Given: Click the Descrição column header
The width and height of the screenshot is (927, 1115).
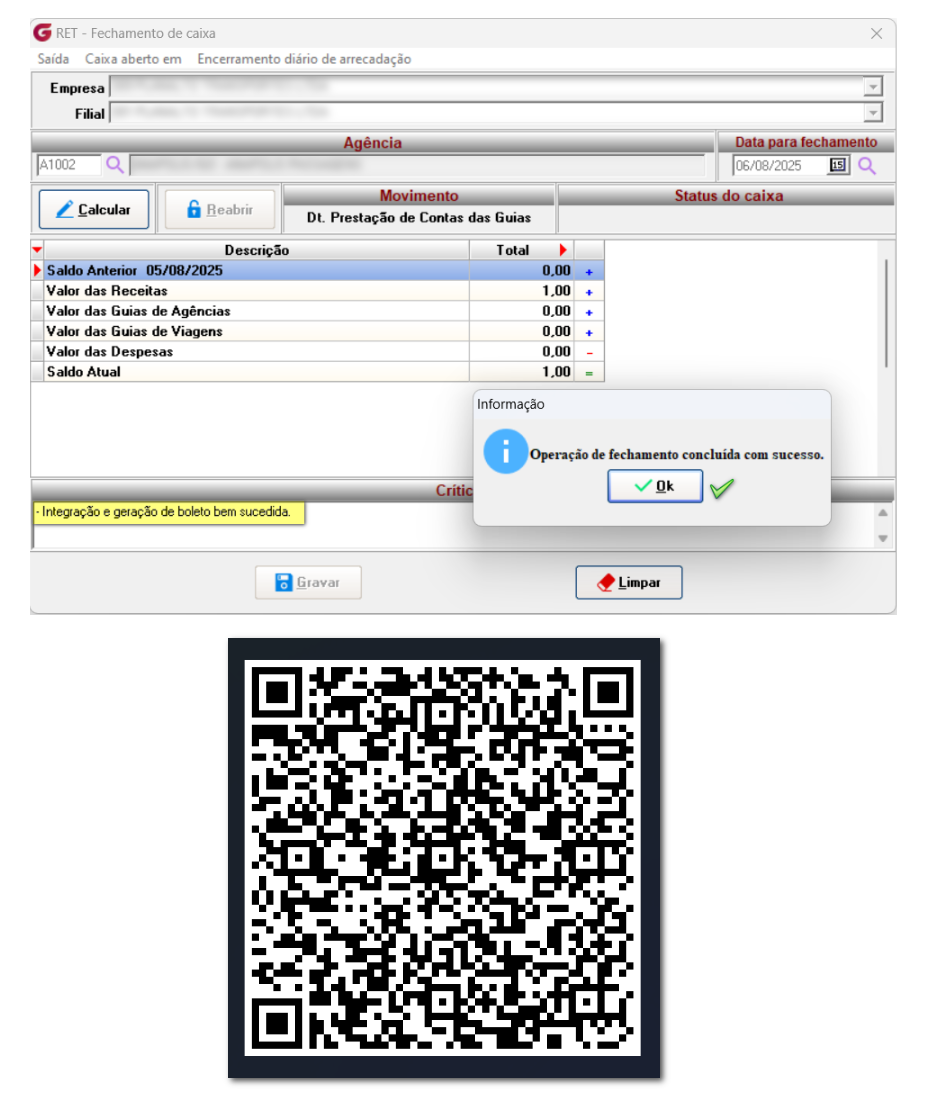Looking at the screenshot, I should pos(257,250).
